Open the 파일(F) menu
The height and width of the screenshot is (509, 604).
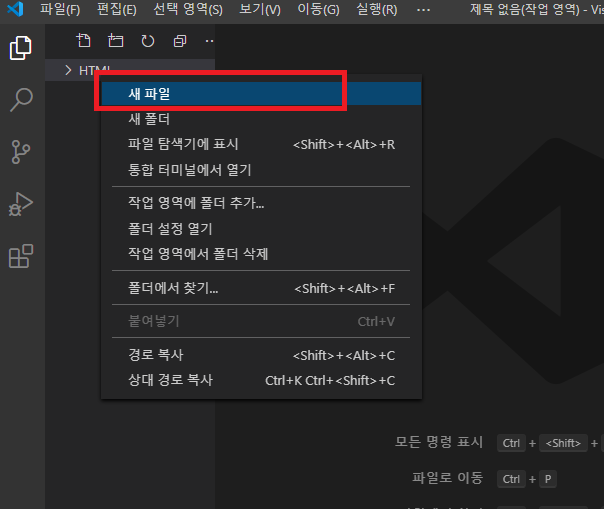point(60,9)
